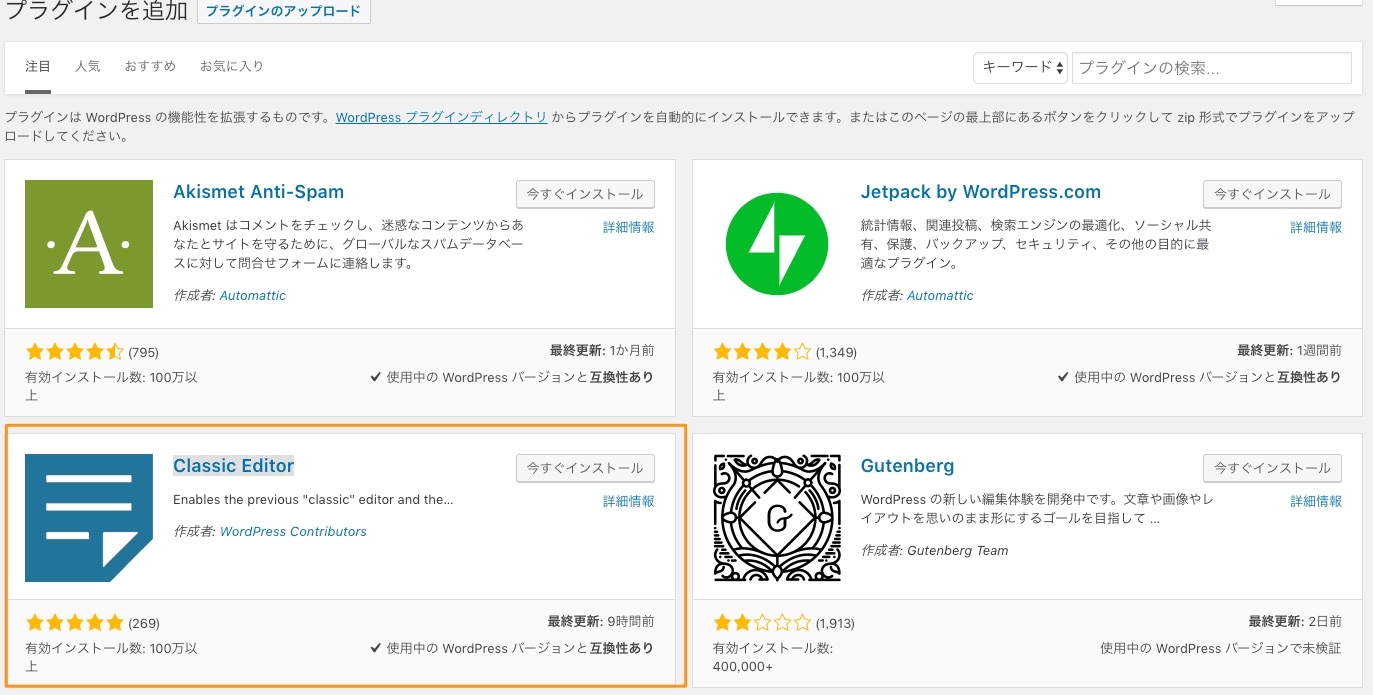1373x695 pixels.
Task: Open the WordPress プラグインディレクトリ link
Action: 441,117
